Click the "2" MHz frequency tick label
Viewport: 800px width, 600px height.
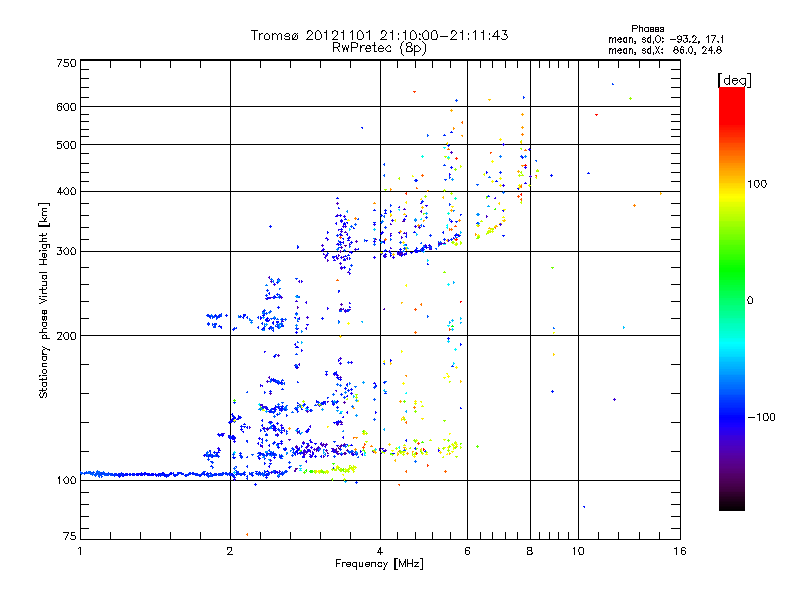click(230, 551)
